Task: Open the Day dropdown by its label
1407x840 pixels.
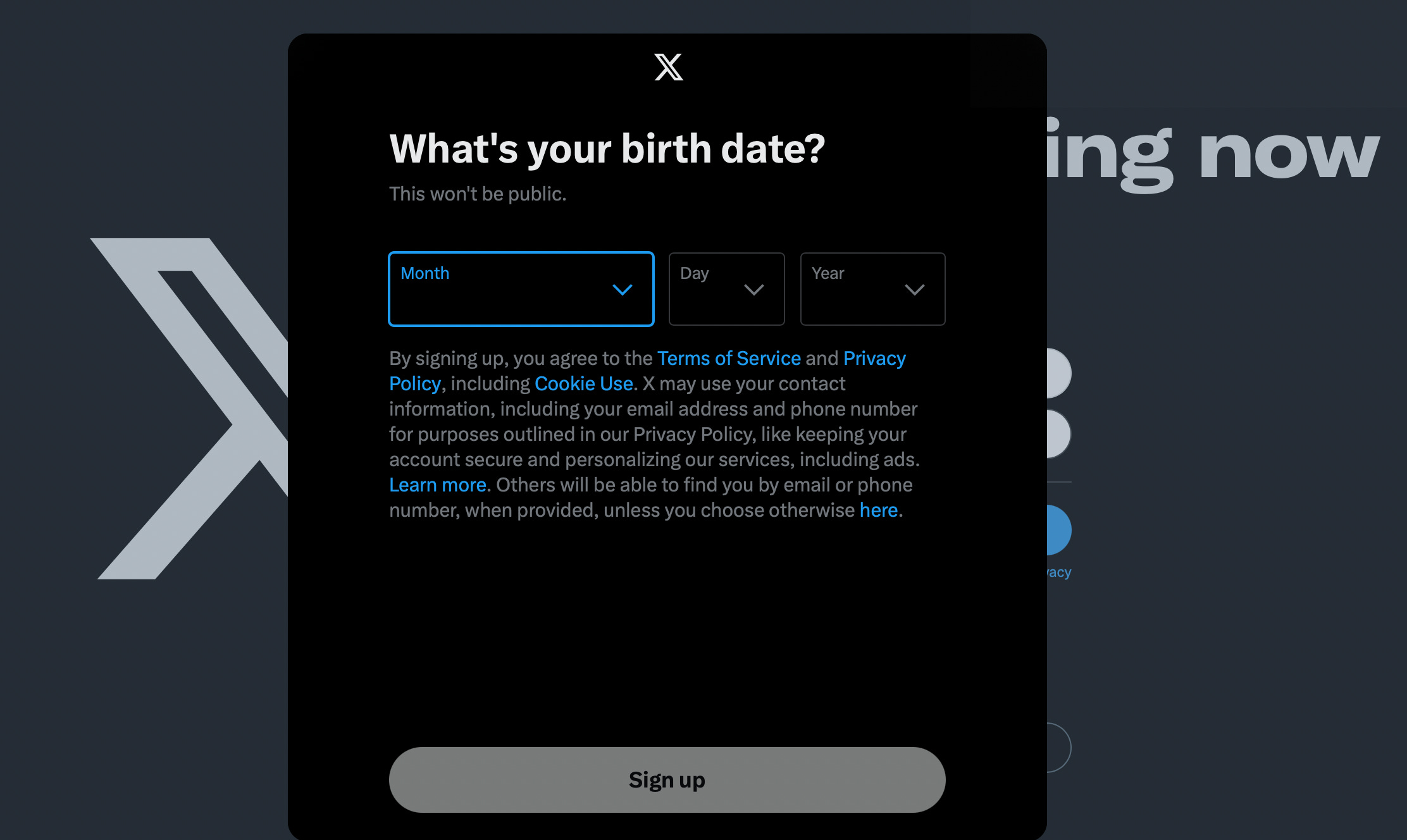Action: (x=694, y=273)
